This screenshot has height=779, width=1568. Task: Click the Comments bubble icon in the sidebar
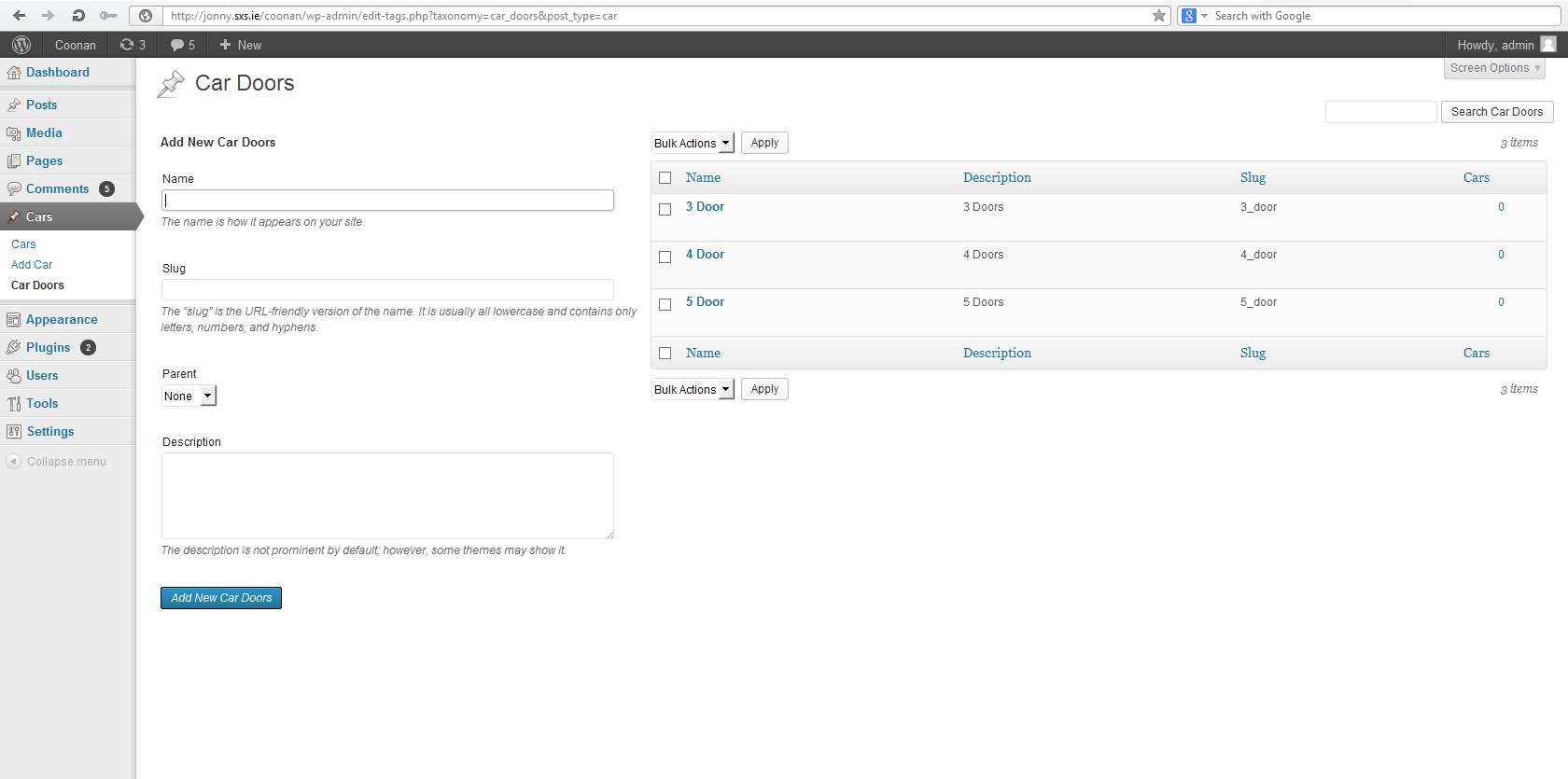point(13,188)
